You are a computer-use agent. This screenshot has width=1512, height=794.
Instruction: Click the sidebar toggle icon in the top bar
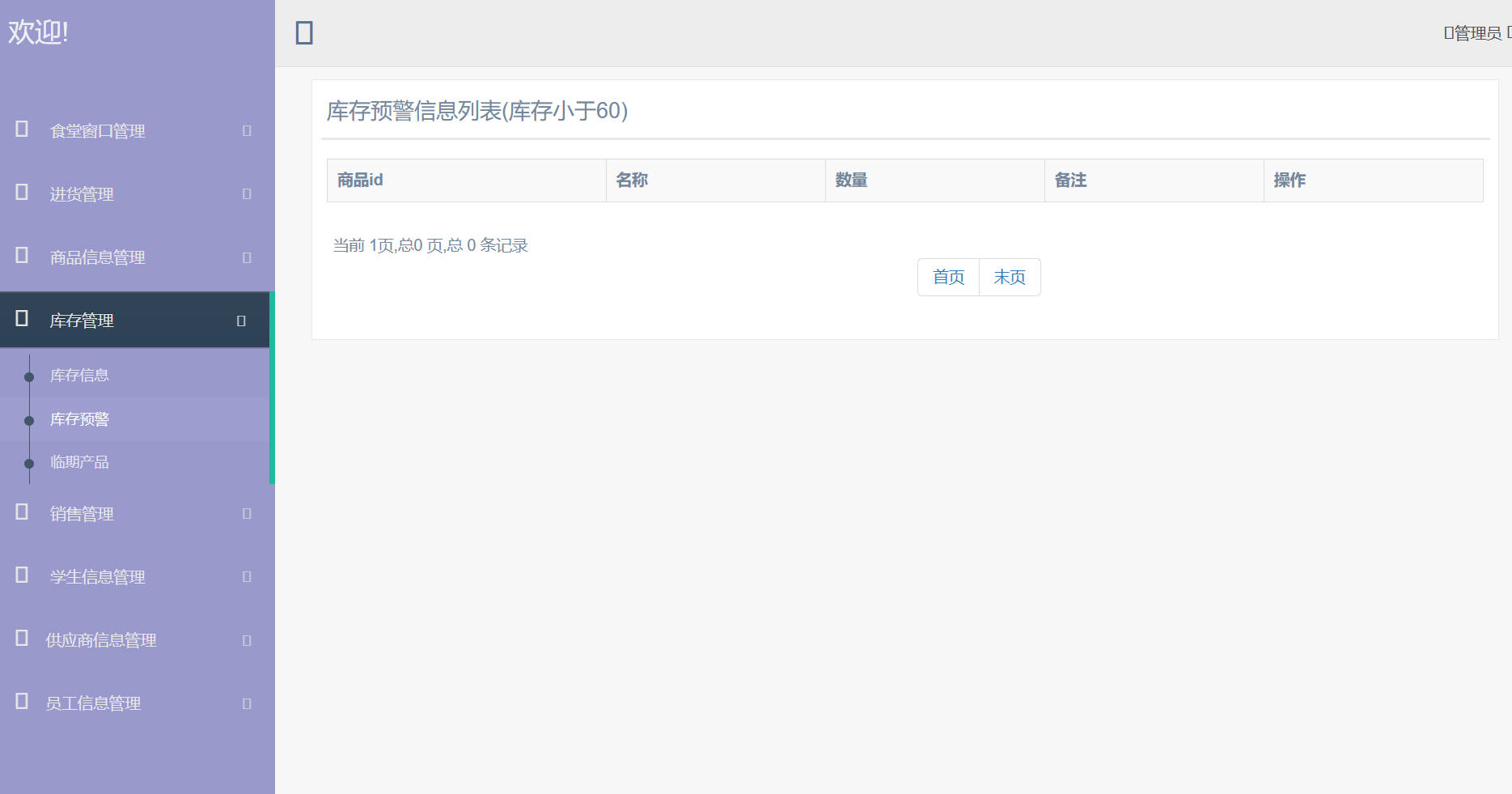tap(303, 32)
